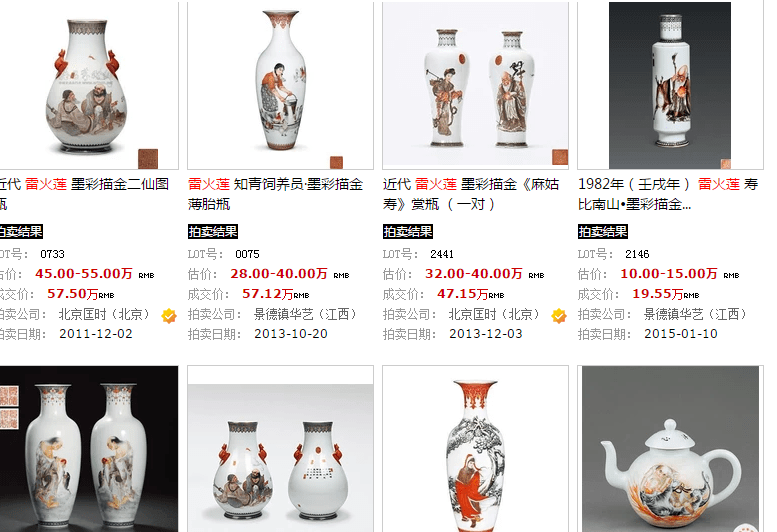Open the two vases on black background thumbnail
The image size is (777, 532).
coord(87,449)
